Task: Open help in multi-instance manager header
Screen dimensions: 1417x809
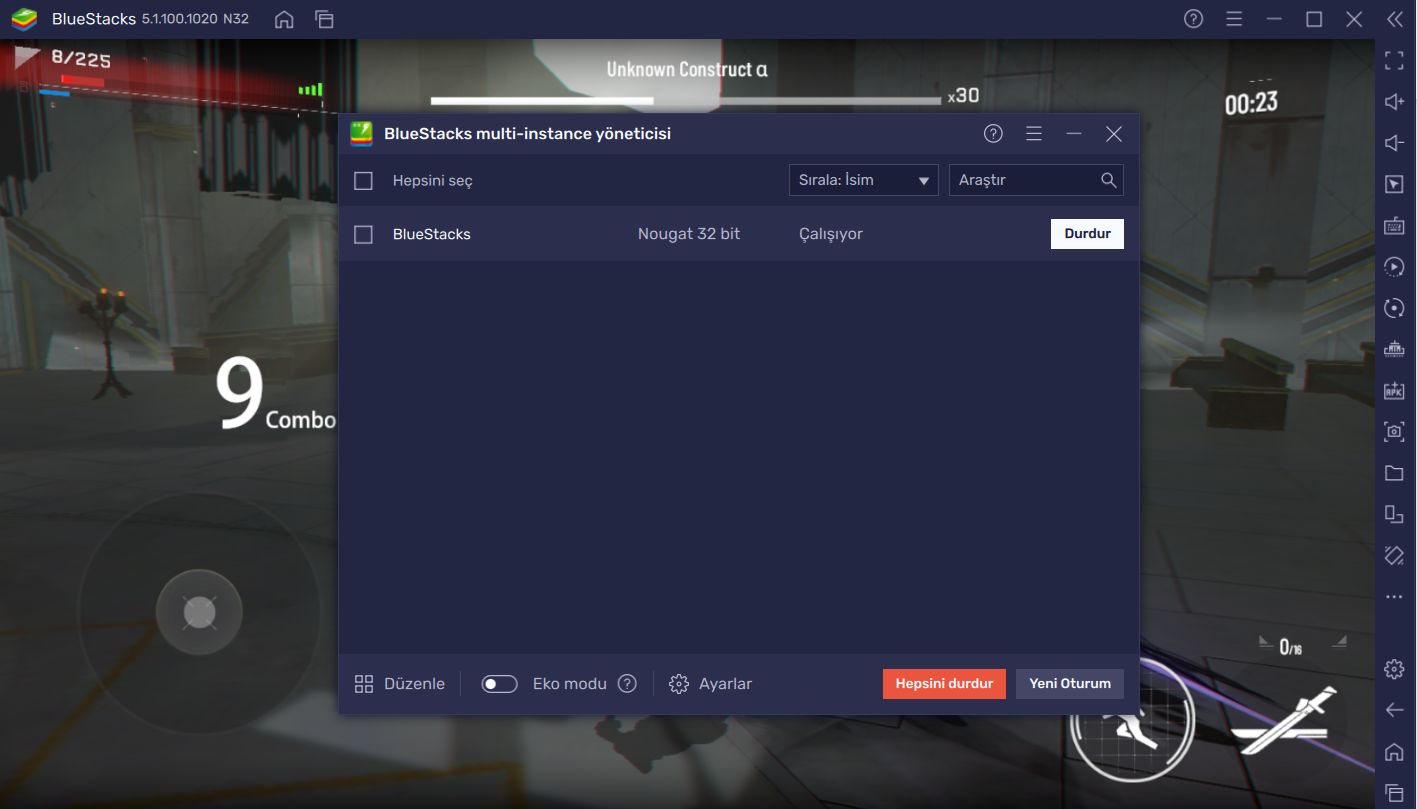Action: [x=993, y=134]
